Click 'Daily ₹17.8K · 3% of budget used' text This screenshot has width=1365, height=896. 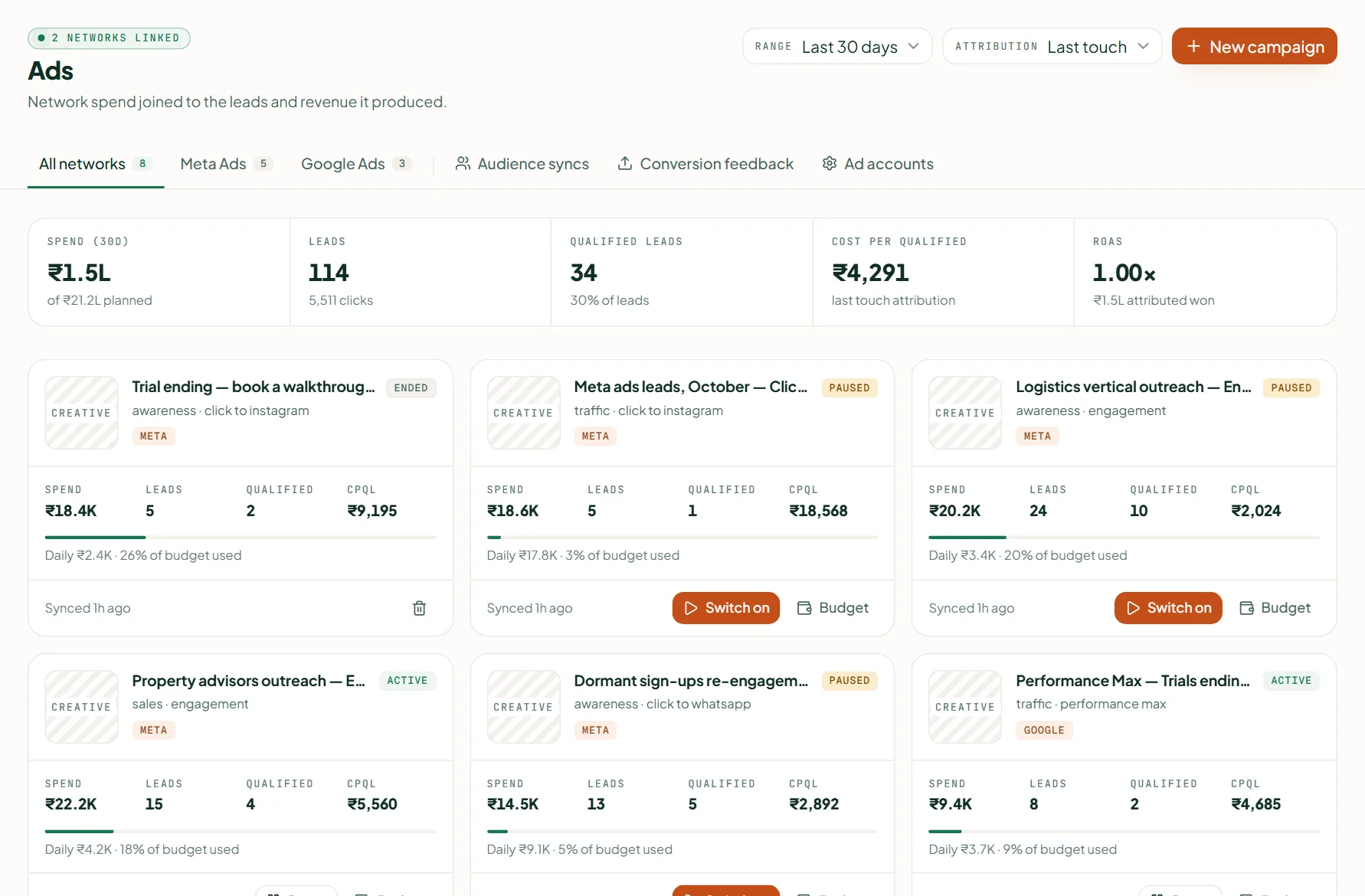[x=583, y=555]
